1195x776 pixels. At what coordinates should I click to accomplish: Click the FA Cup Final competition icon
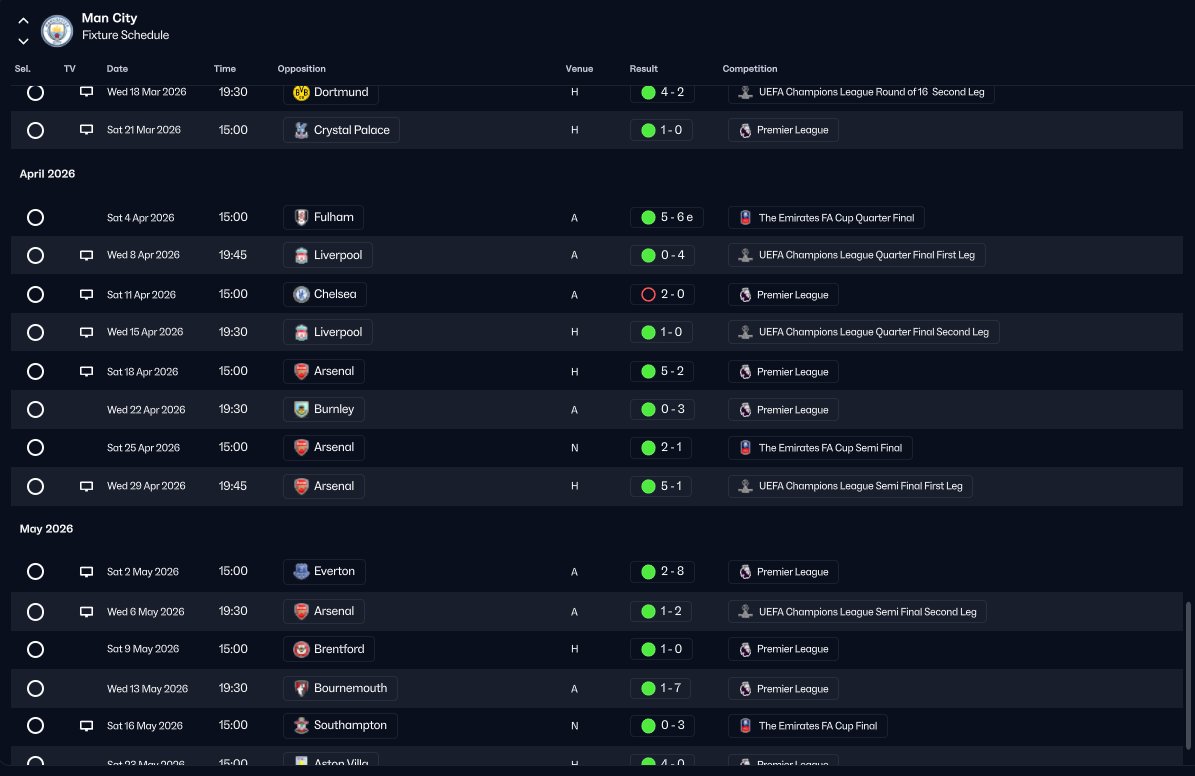(x=745, y=726)
